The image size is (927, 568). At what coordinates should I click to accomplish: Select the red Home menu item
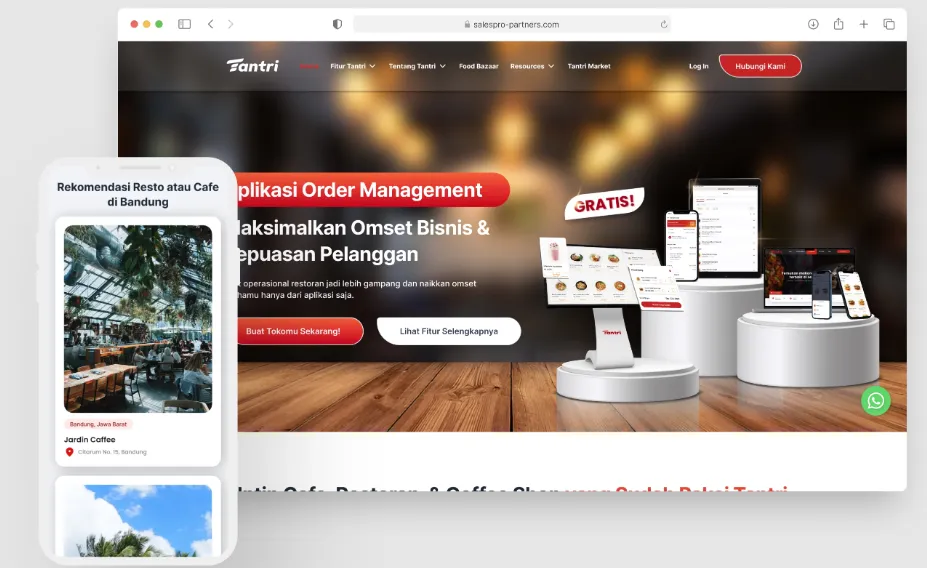click(x=309, y=66)
